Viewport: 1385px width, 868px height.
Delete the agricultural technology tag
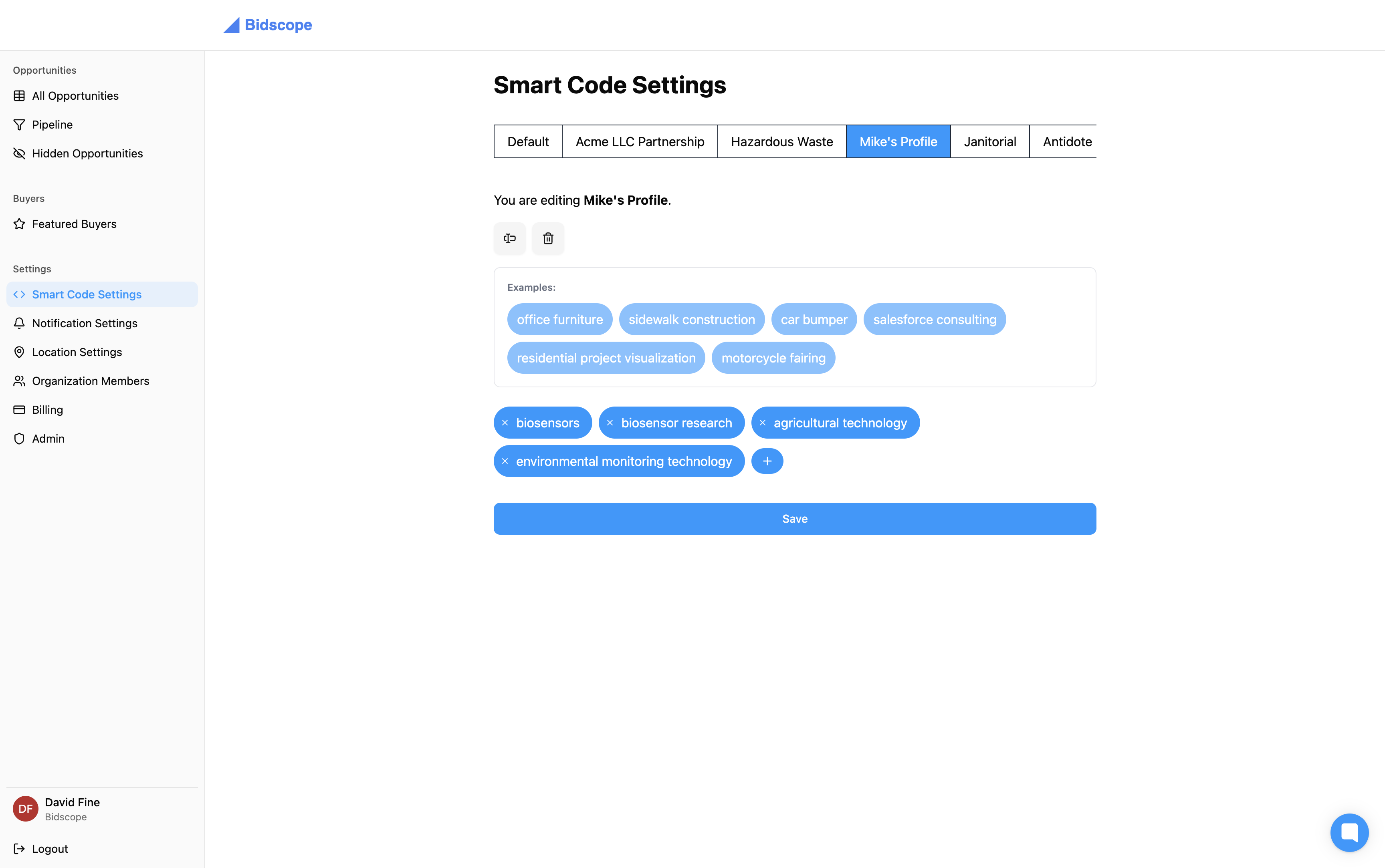[x=763, y=423]
